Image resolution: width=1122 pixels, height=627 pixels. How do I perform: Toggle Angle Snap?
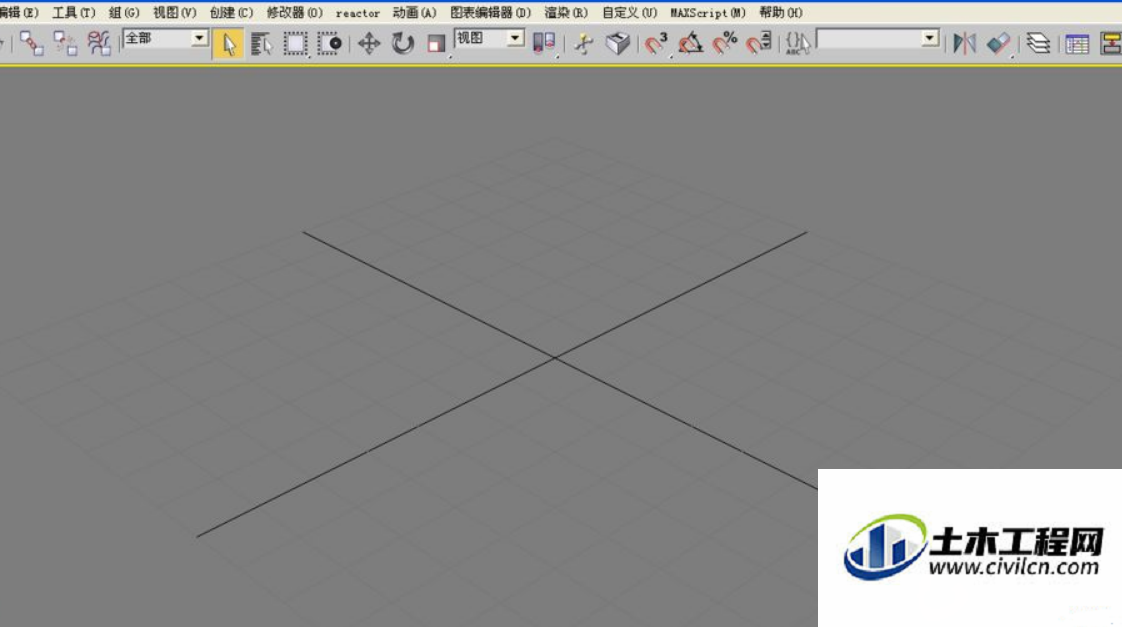[x=691, y=44]
